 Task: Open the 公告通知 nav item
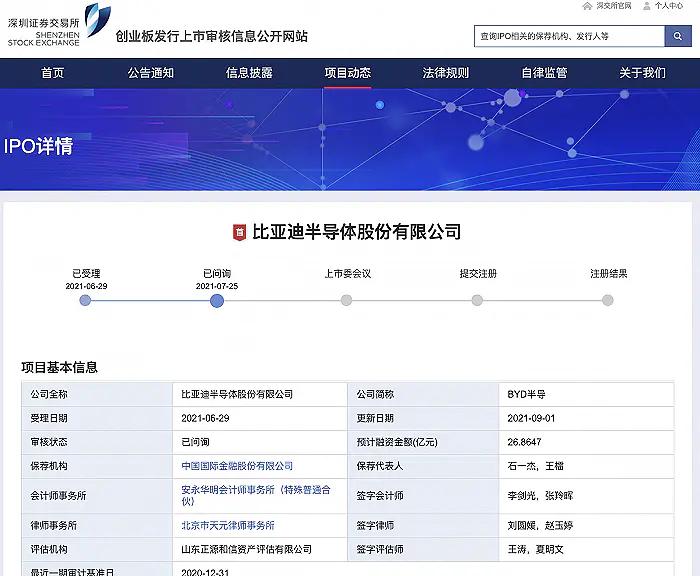pos(151,73)
